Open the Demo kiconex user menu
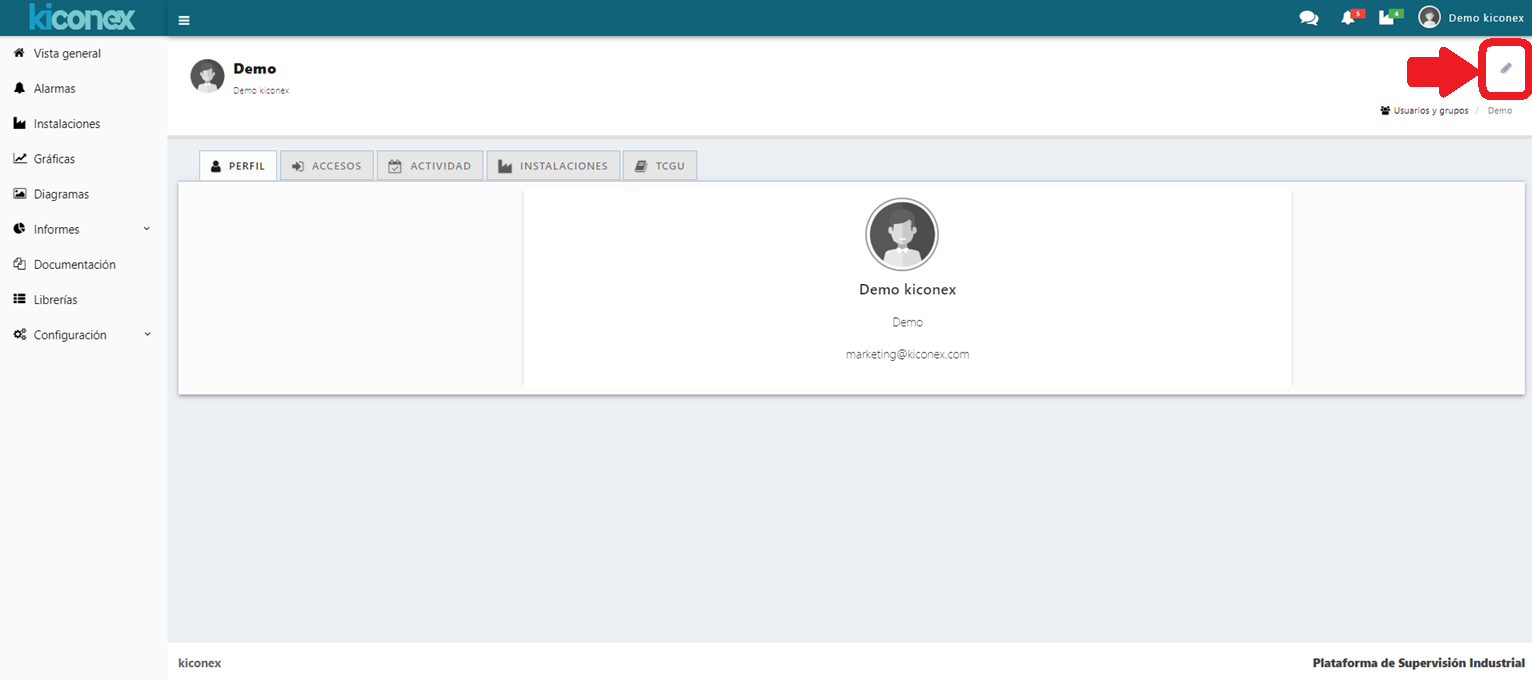Viewport: 1532px width, 680px height. pyautogui.click(x=1471, y=18)
